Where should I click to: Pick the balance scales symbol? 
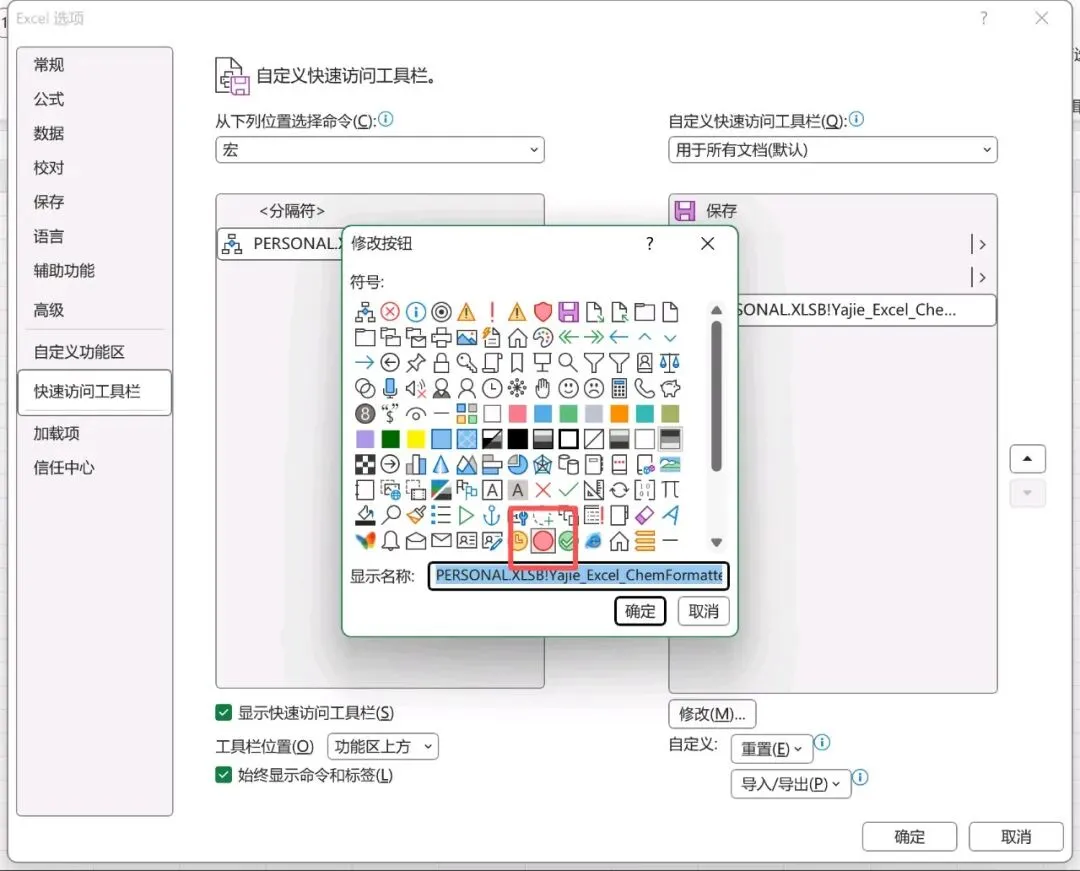click(669, 363)
